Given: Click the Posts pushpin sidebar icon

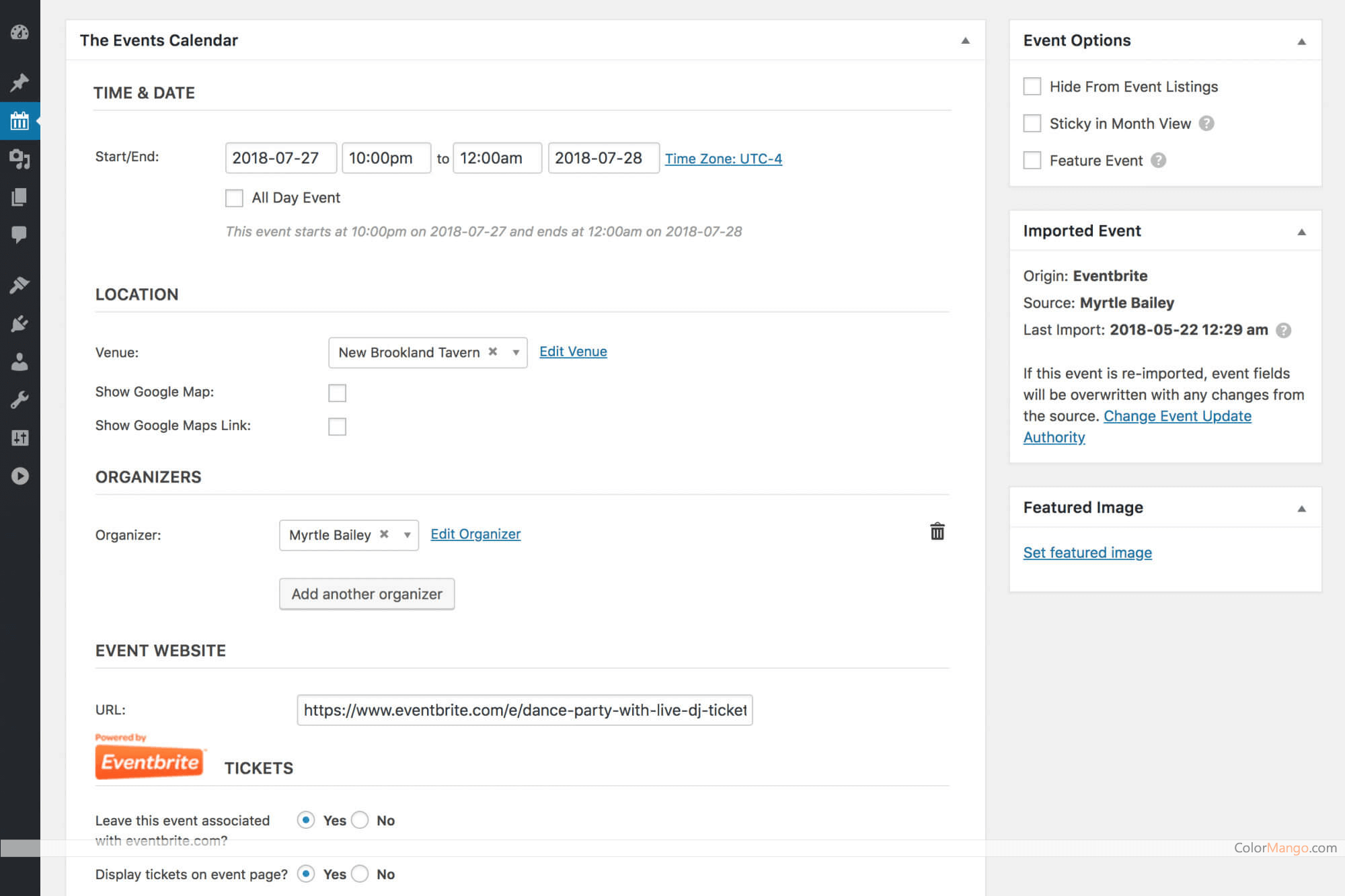Looking at the screenshot, I should click(x=20, y=83).
